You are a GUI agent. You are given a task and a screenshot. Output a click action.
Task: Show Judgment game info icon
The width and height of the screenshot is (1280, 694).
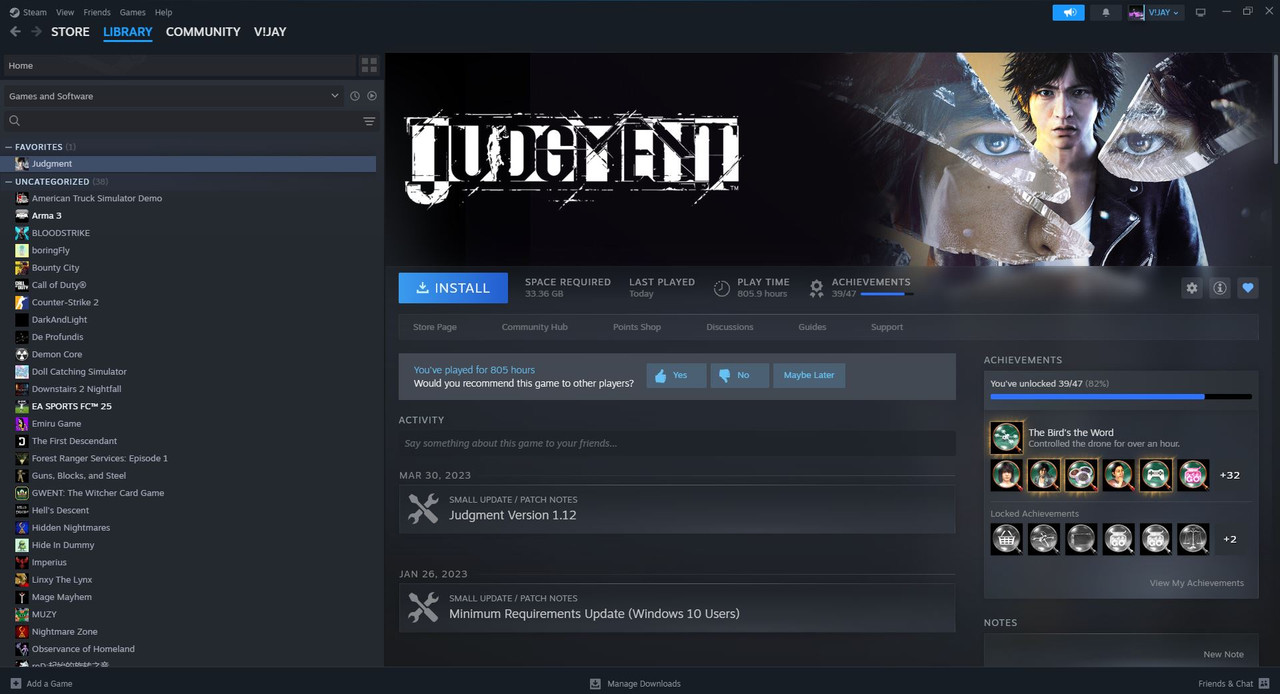pyautogui.click(x=1220, y=288)
